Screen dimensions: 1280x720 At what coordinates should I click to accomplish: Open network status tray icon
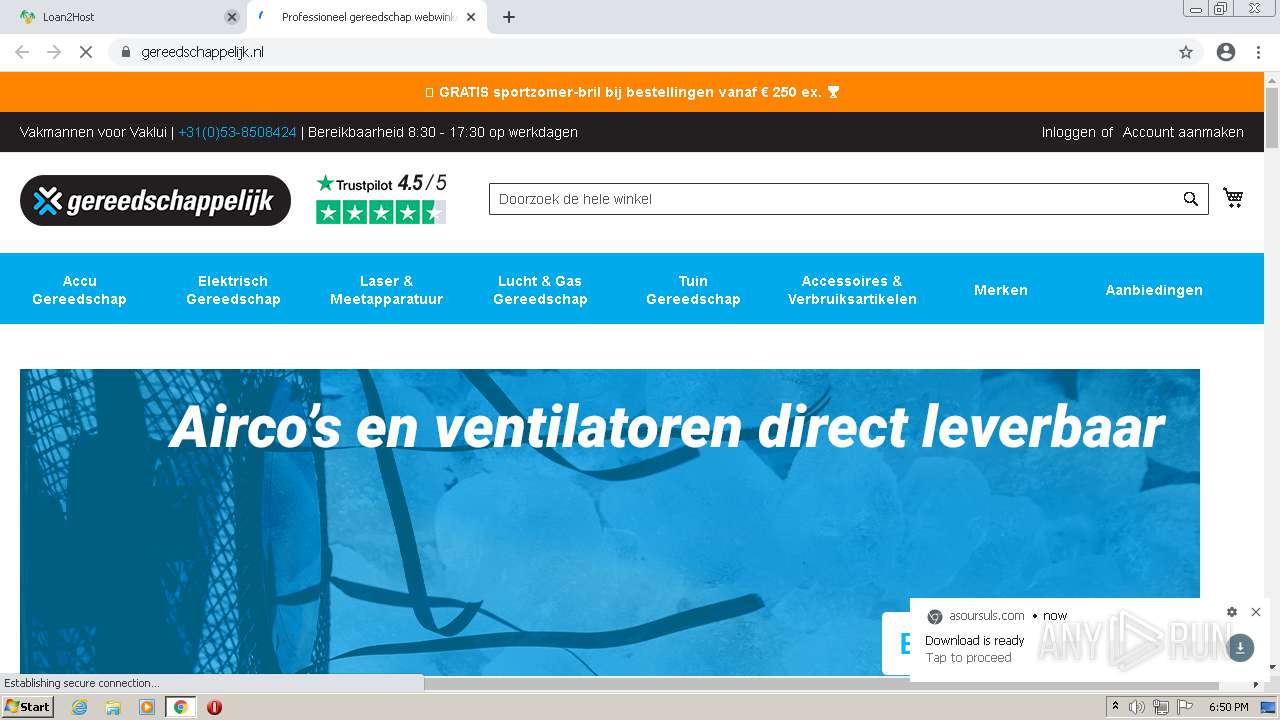pyautogui.click(x=1161, y=707)
